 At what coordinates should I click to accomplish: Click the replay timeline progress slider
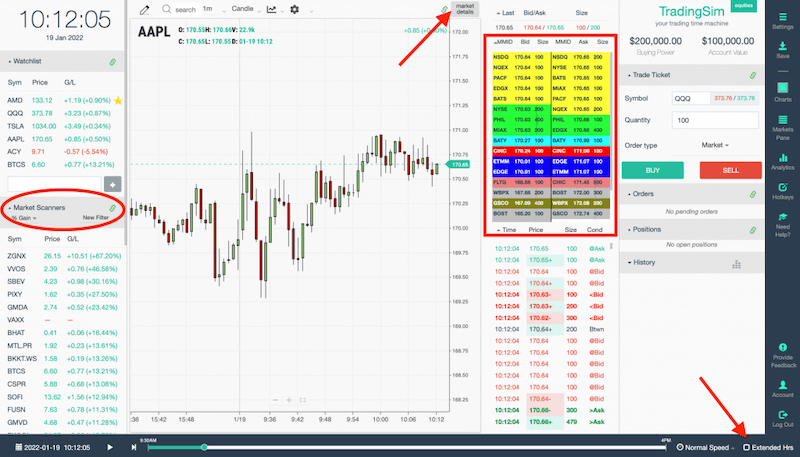(x=204, y=447)
